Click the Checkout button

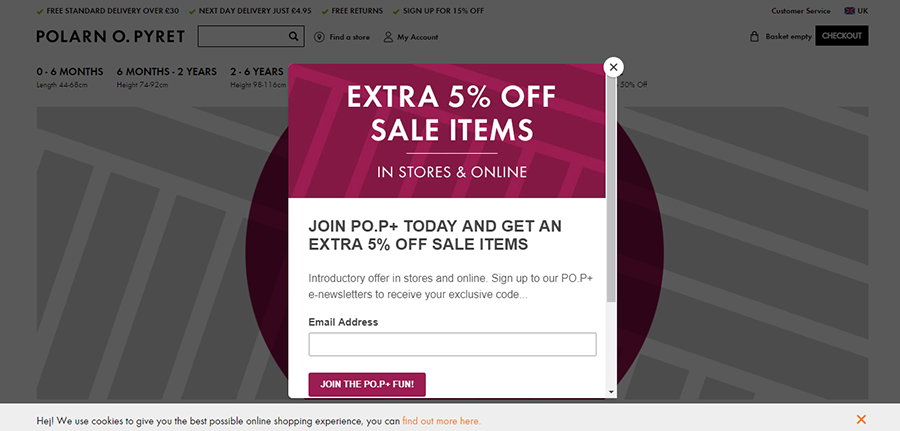tap(841, 36)
